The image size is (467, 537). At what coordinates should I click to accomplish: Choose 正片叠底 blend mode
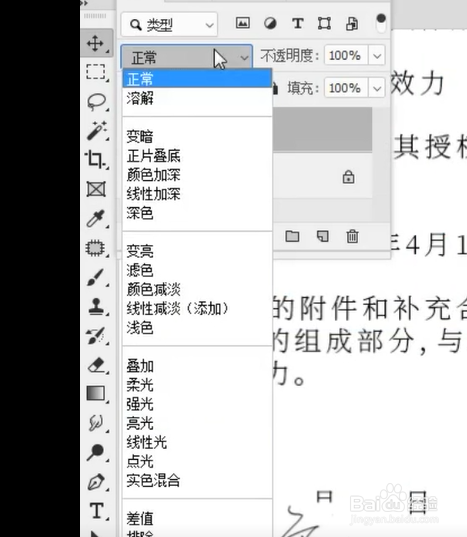click(197, 156)
